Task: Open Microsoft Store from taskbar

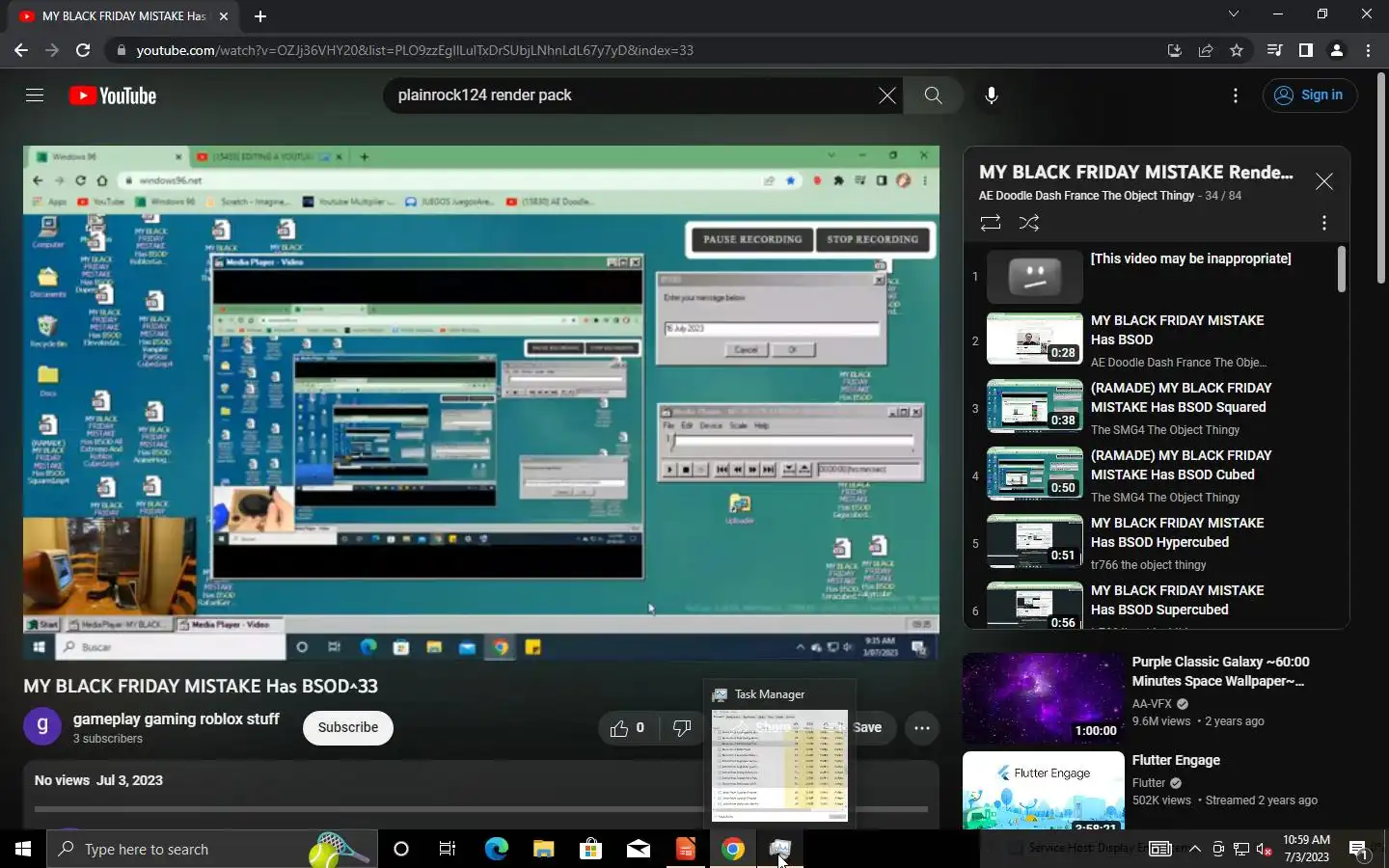Action: point(590,849)
